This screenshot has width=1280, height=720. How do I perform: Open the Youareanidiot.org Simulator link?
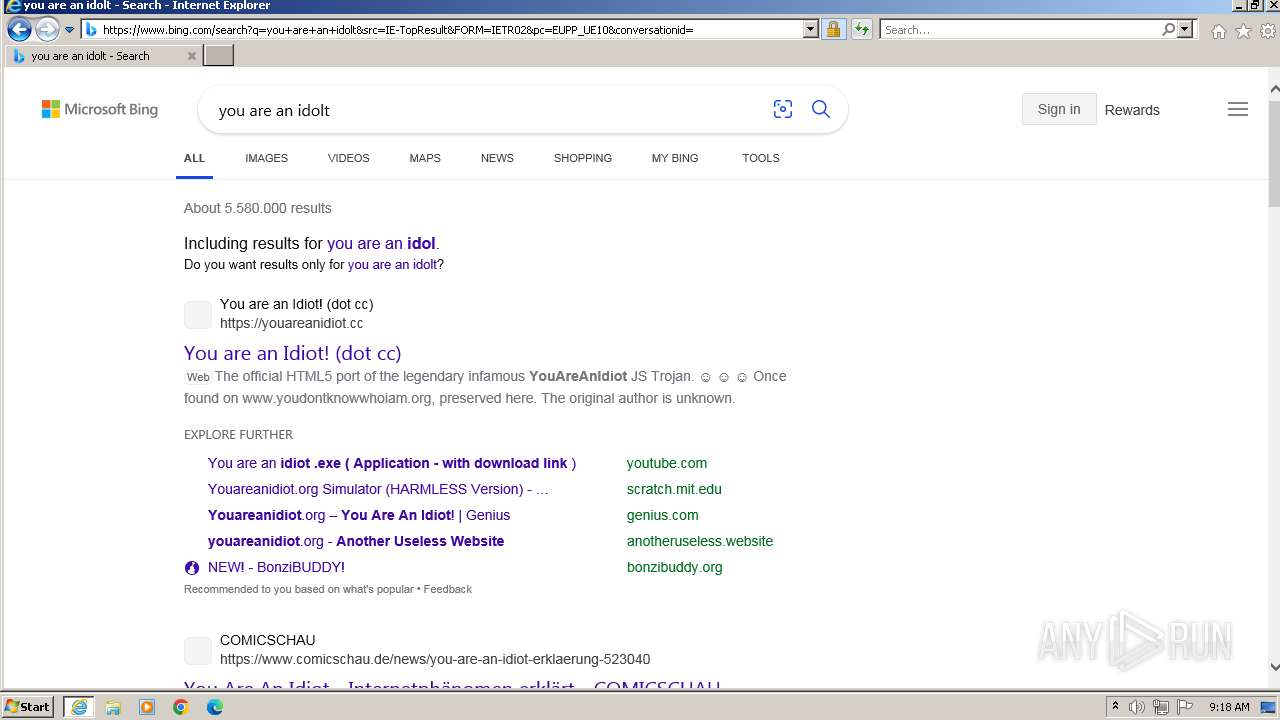[378, 489]
